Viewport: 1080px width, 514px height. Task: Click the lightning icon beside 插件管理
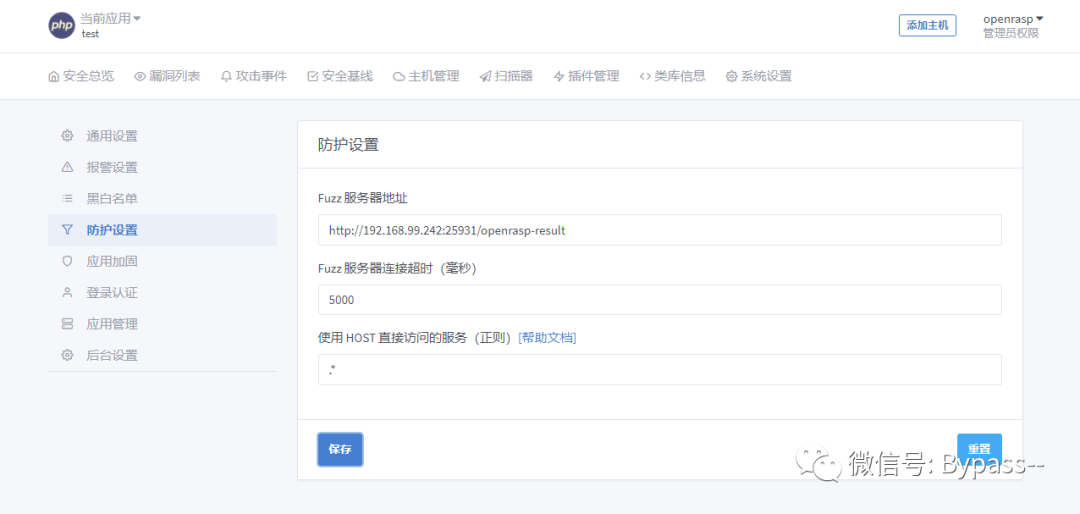559,76
